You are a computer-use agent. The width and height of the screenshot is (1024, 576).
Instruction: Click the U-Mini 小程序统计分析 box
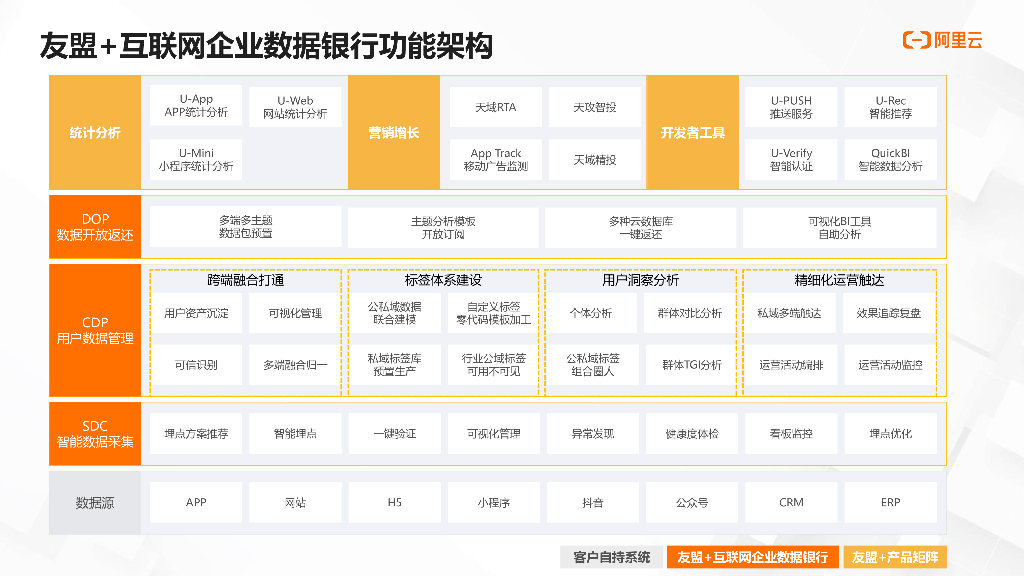pyautogui.click(x=196, y=159)
